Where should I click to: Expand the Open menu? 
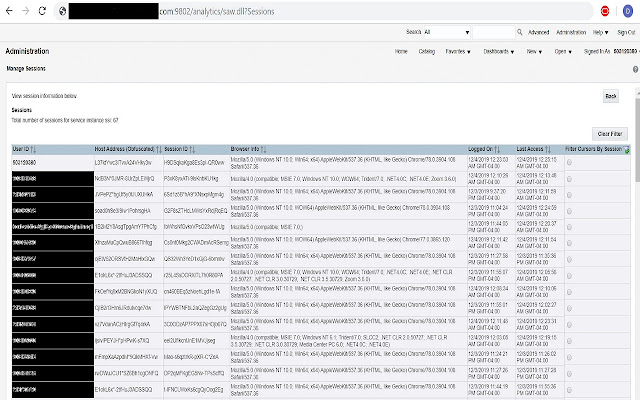563,51
